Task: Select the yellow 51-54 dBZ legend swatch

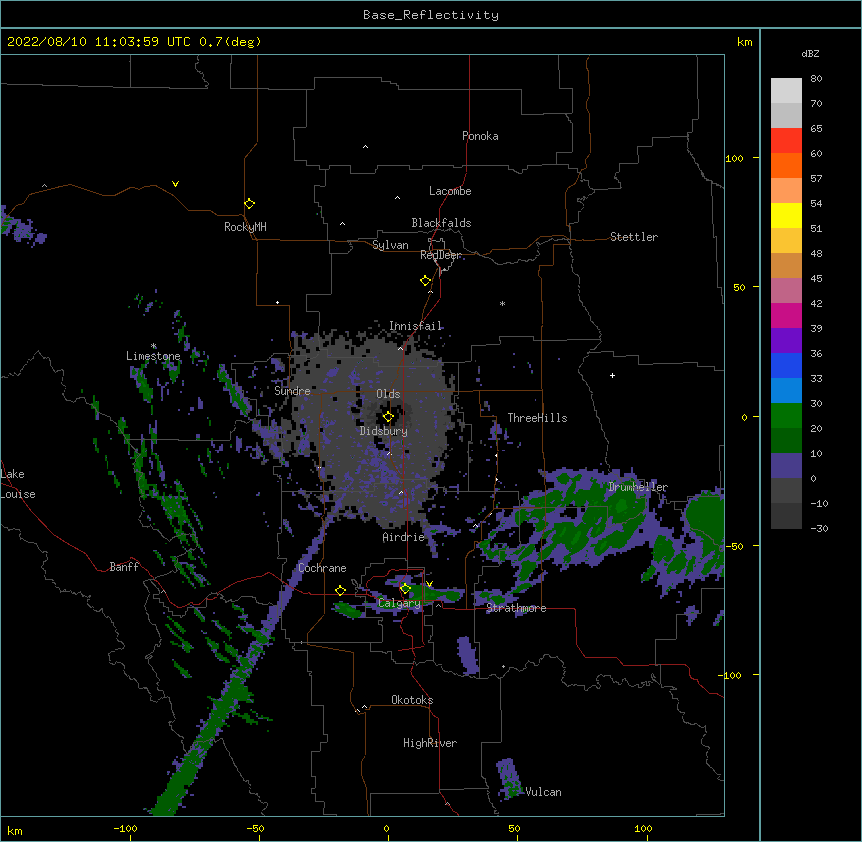Action: coord(786,215)
